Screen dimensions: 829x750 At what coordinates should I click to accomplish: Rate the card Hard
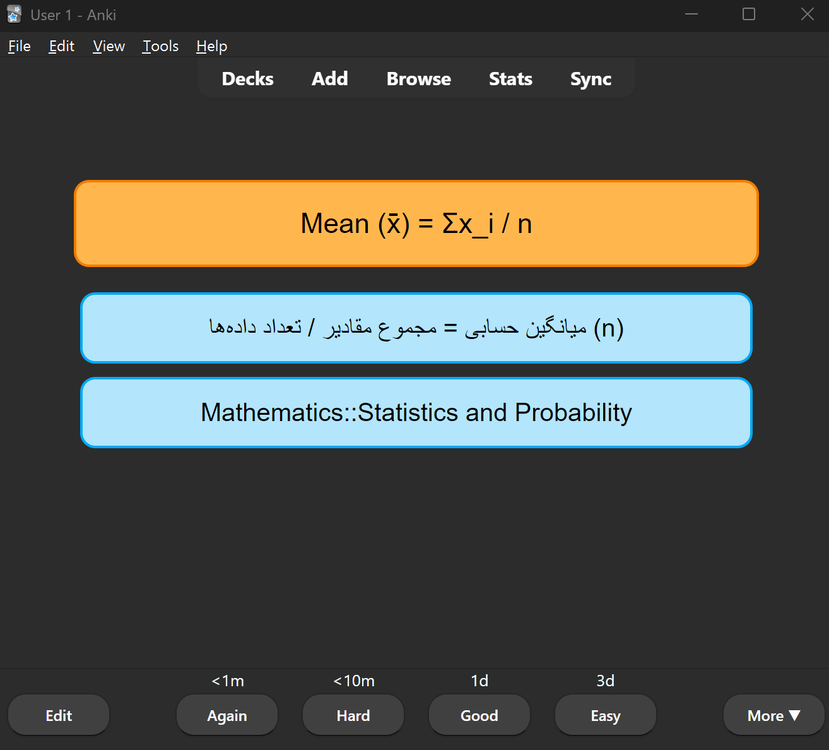(x=353, y=715)
